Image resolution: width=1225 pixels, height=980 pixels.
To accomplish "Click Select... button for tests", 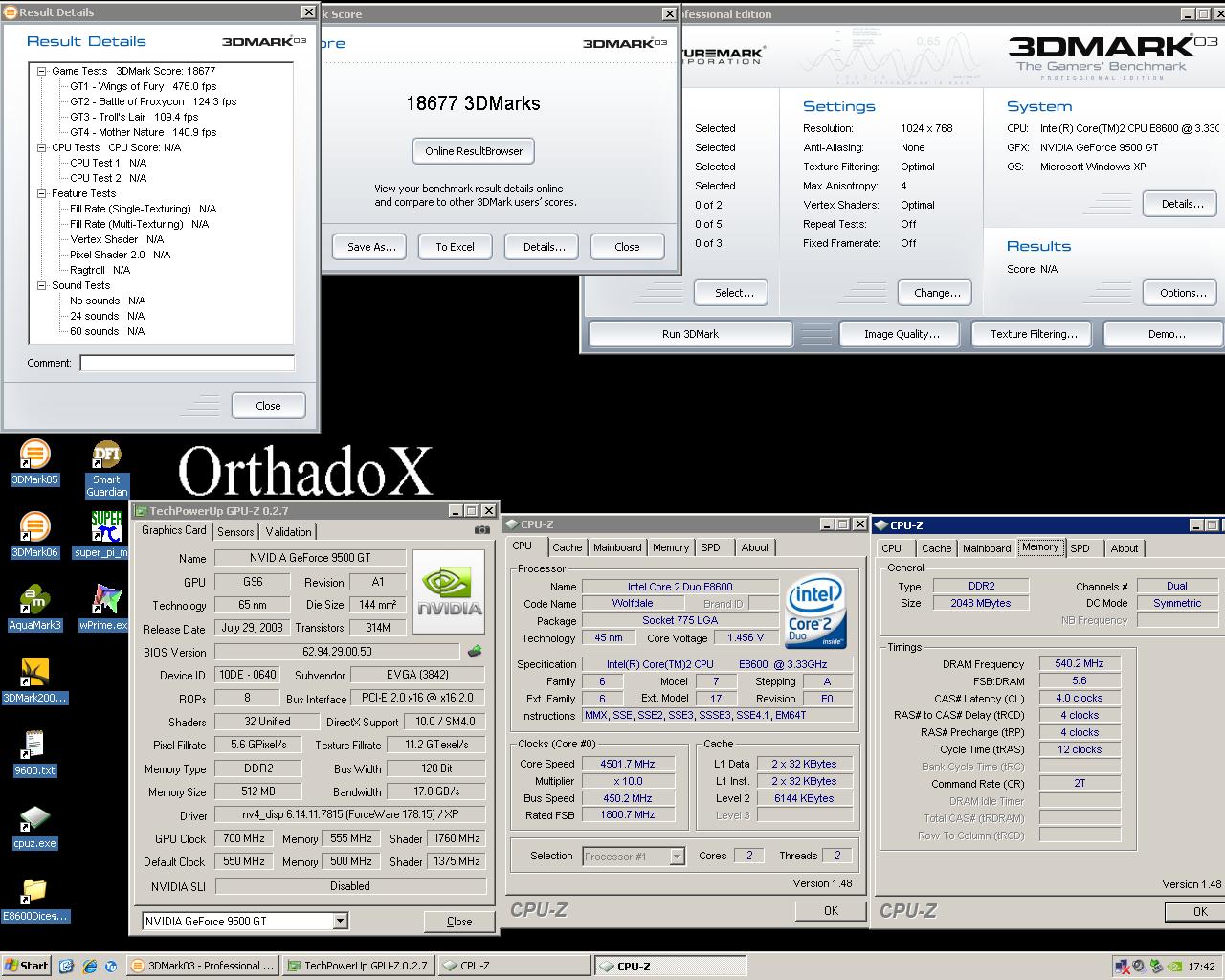I will click(733, 293).
